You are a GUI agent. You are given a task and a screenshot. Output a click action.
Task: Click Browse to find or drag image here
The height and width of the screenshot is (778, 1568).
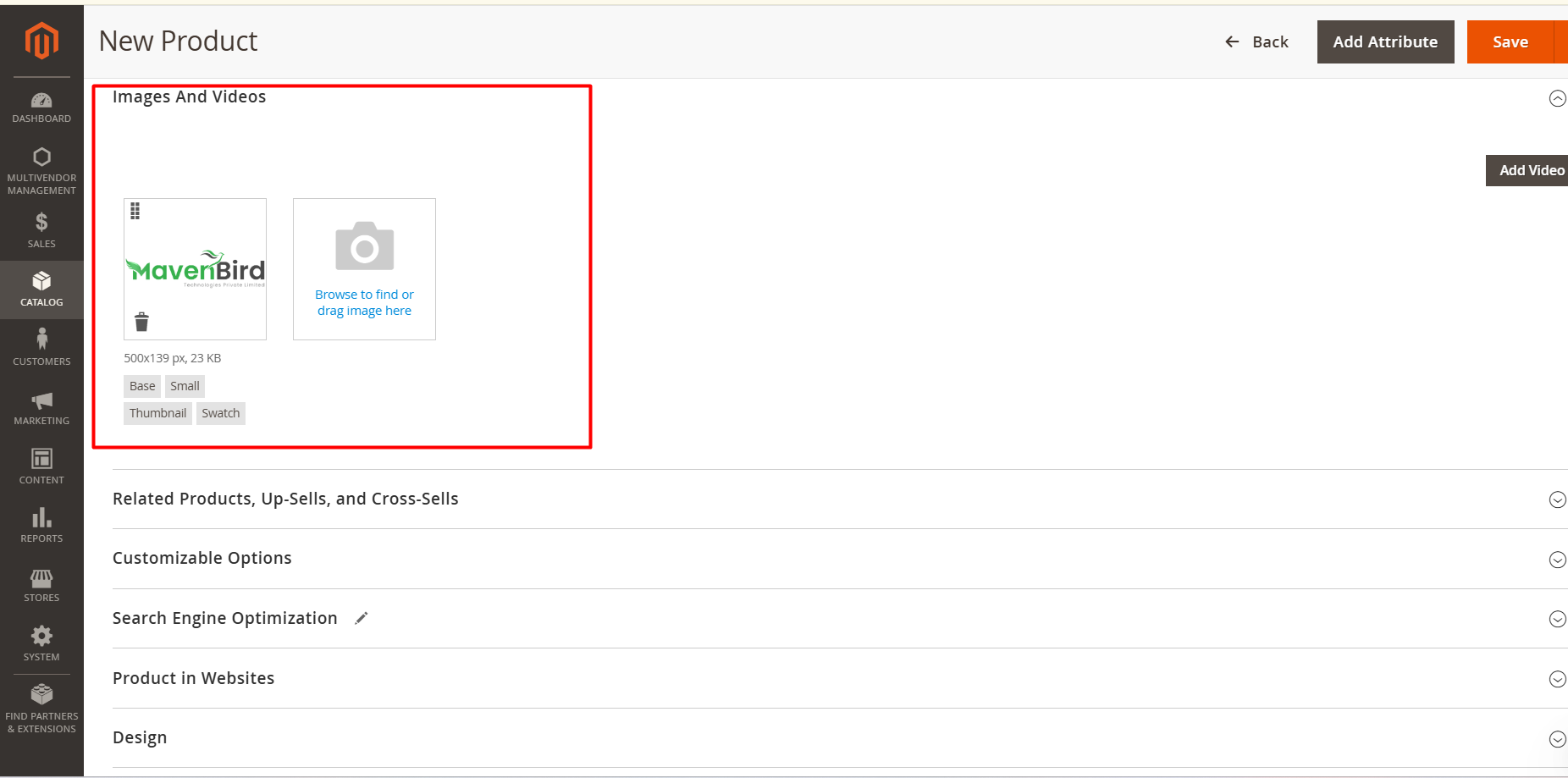coord(364,302)
